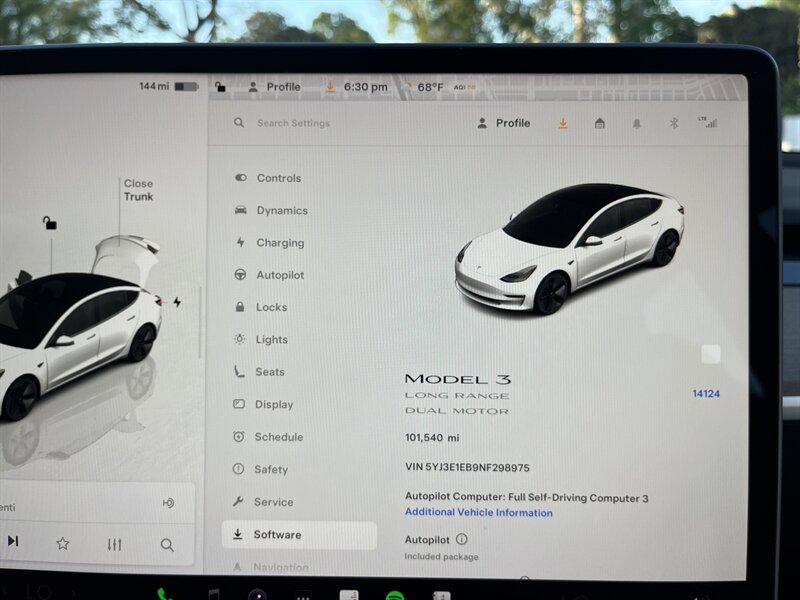Favorite the track with the star icon

63,543
